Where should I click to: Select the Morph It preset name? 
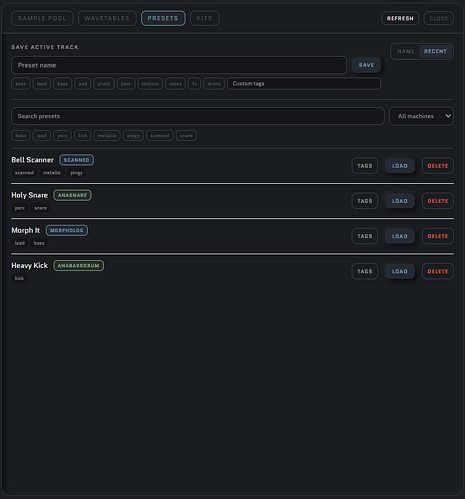tap(25, 230)
